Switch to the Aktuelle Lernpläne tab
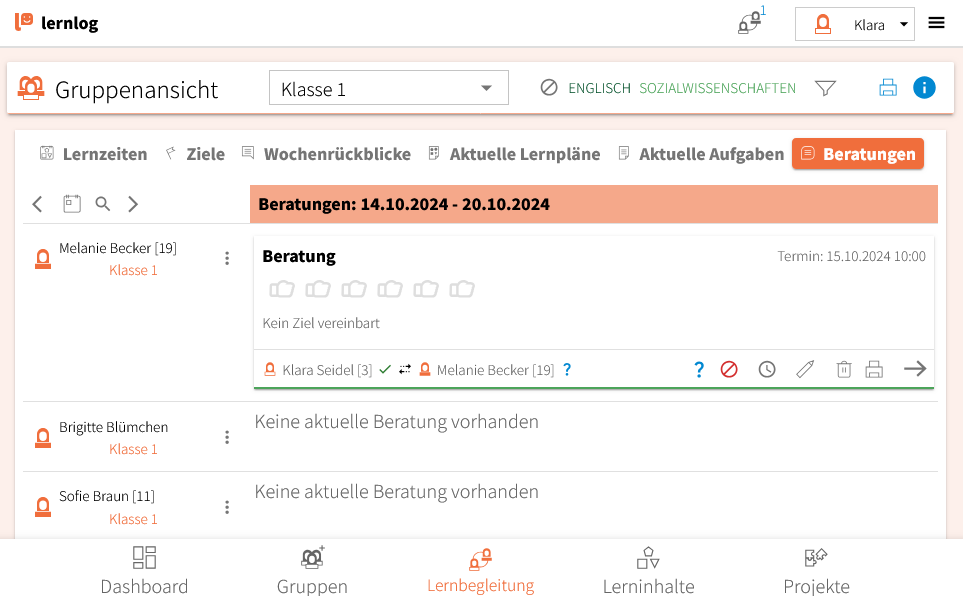The image size is (963, 596). tap(515, 154)
